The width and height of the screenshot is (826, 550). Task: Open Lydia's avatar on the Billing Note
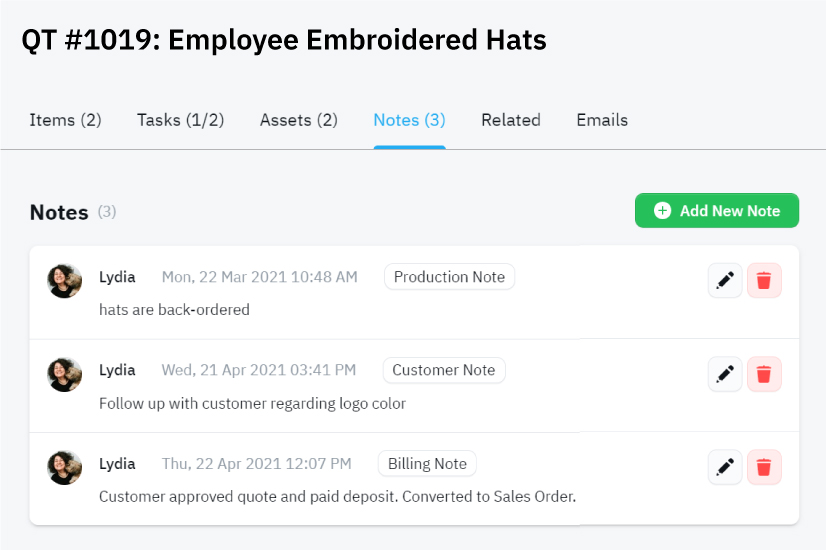coord(64,467)
